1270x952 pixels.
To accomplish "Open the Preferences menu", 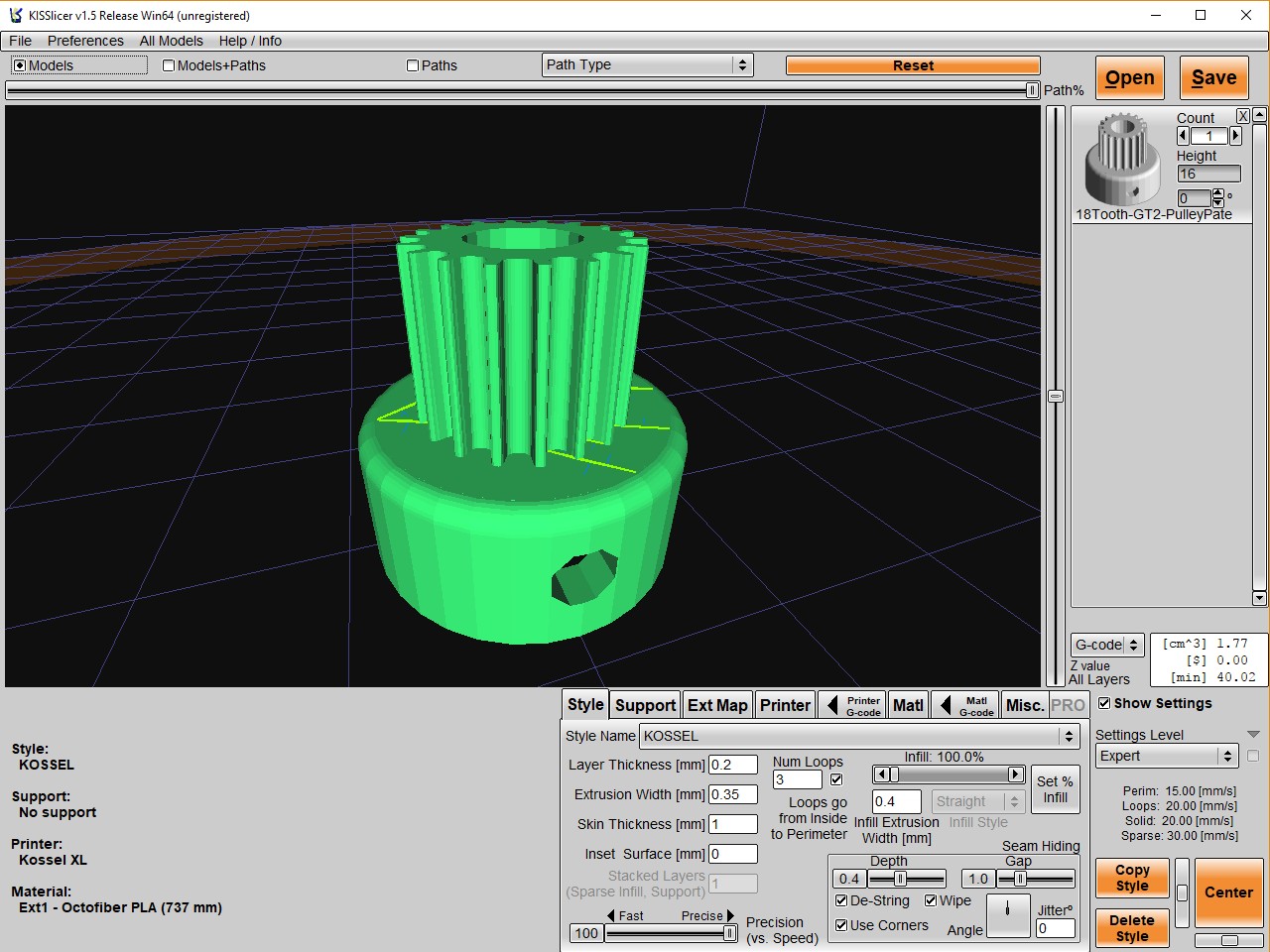I will pyautogui.click(x=85, y=41).
